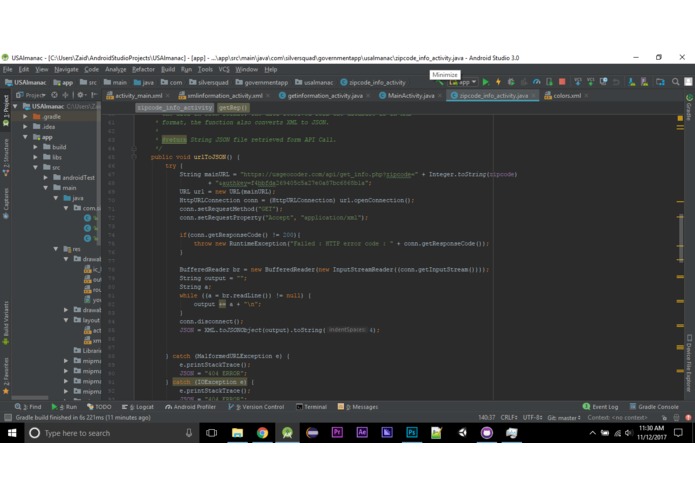
Task: Click the attach debugger to process icon
Action: tap(550, 82)
